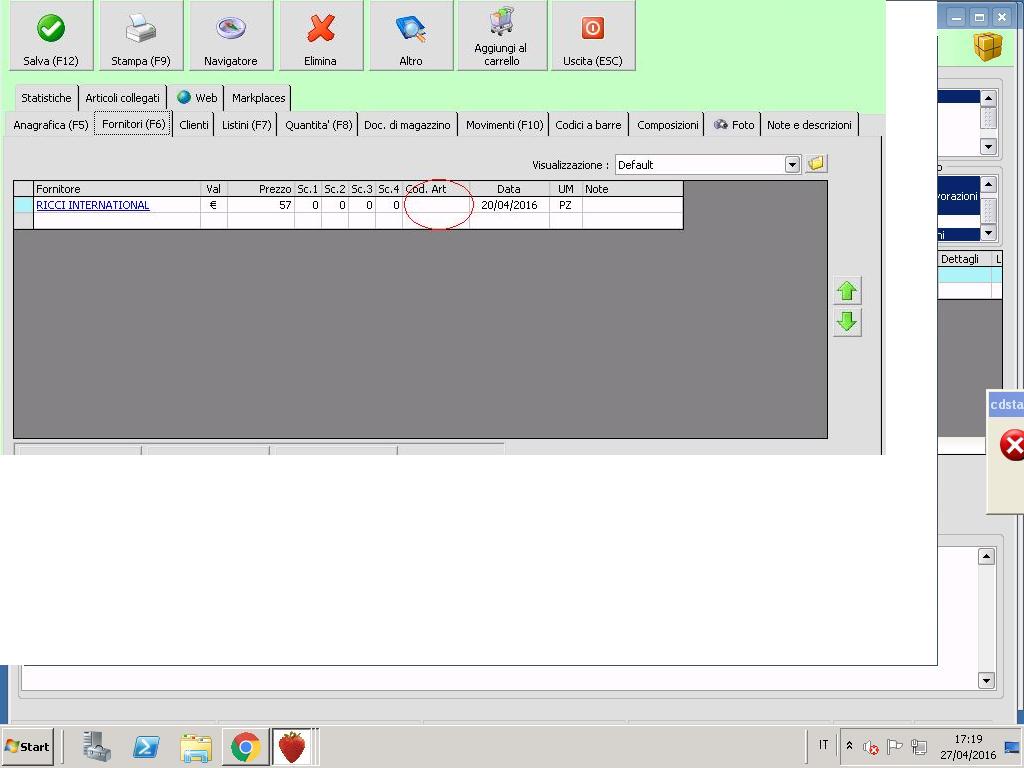Click the Data column header
The image size is (1024, 768).
click(509, 189)
